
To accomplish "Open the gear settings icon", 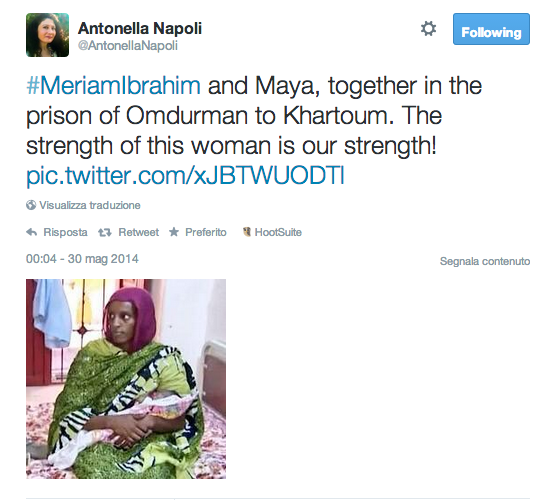I will (x=428, y=29).
